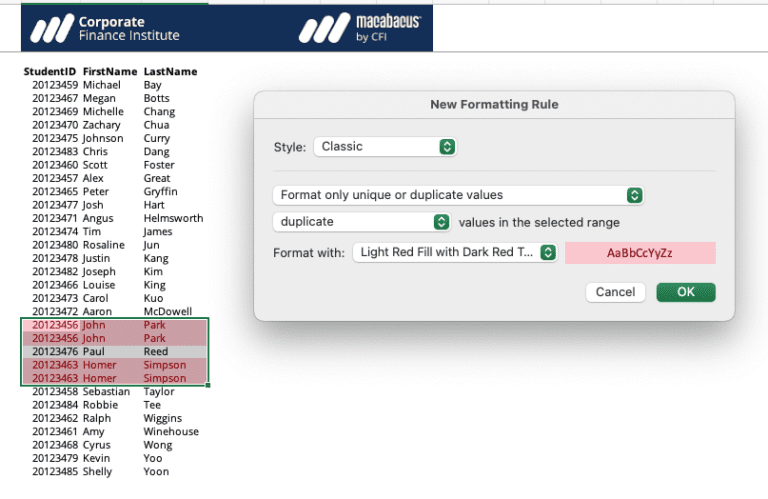Open the 'Format with' Light Red Fill dropdown
The height and width of the screenshot is (499, 768).
(x=455, y=253)
